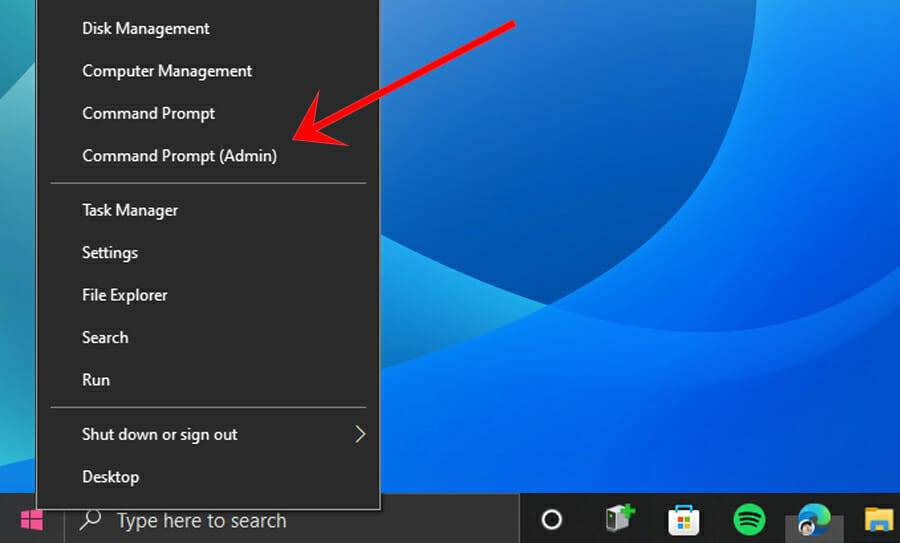
Task: Click the 'Type here to search' box
Action: [292, 521]
